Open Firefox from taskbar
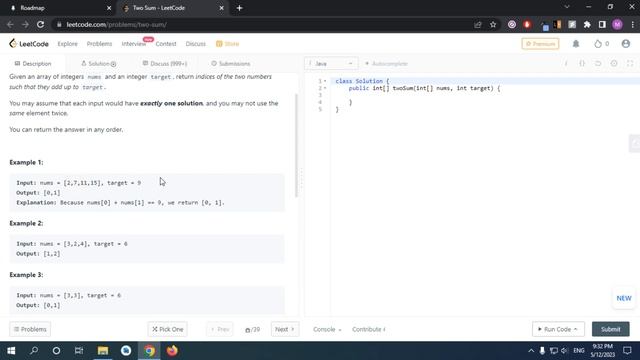 click(172, 351)
